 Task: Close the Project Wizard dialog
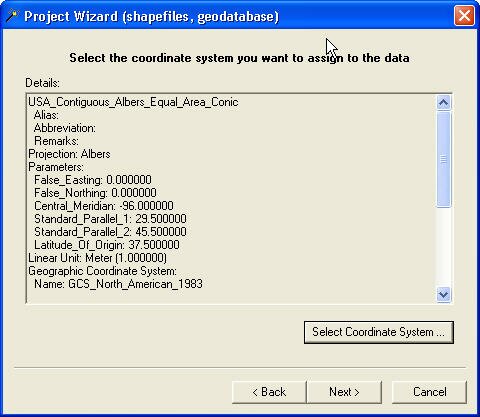tap(464, 16)
